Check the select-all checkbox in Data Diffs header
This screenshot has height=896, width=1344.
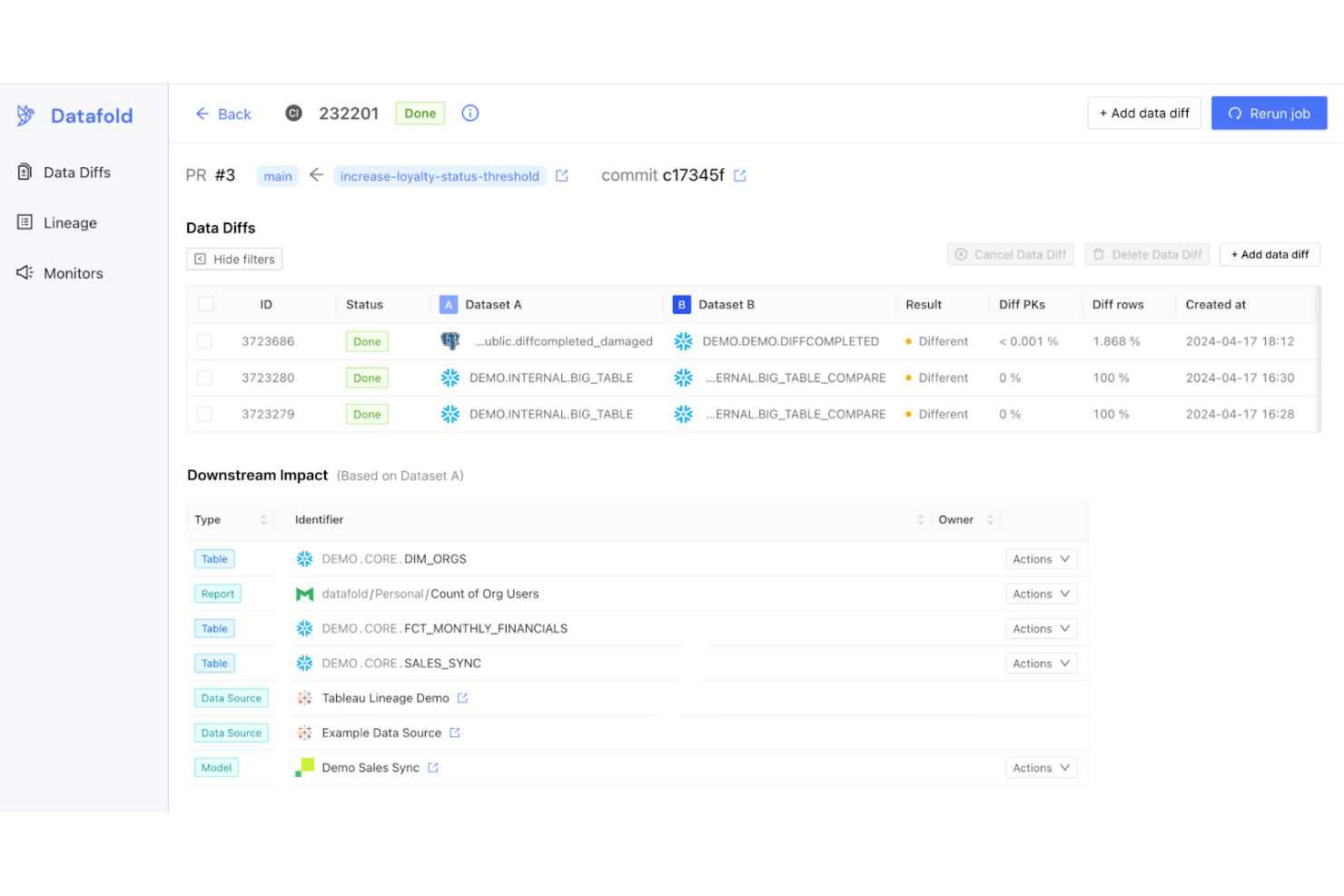coord(205,304)
